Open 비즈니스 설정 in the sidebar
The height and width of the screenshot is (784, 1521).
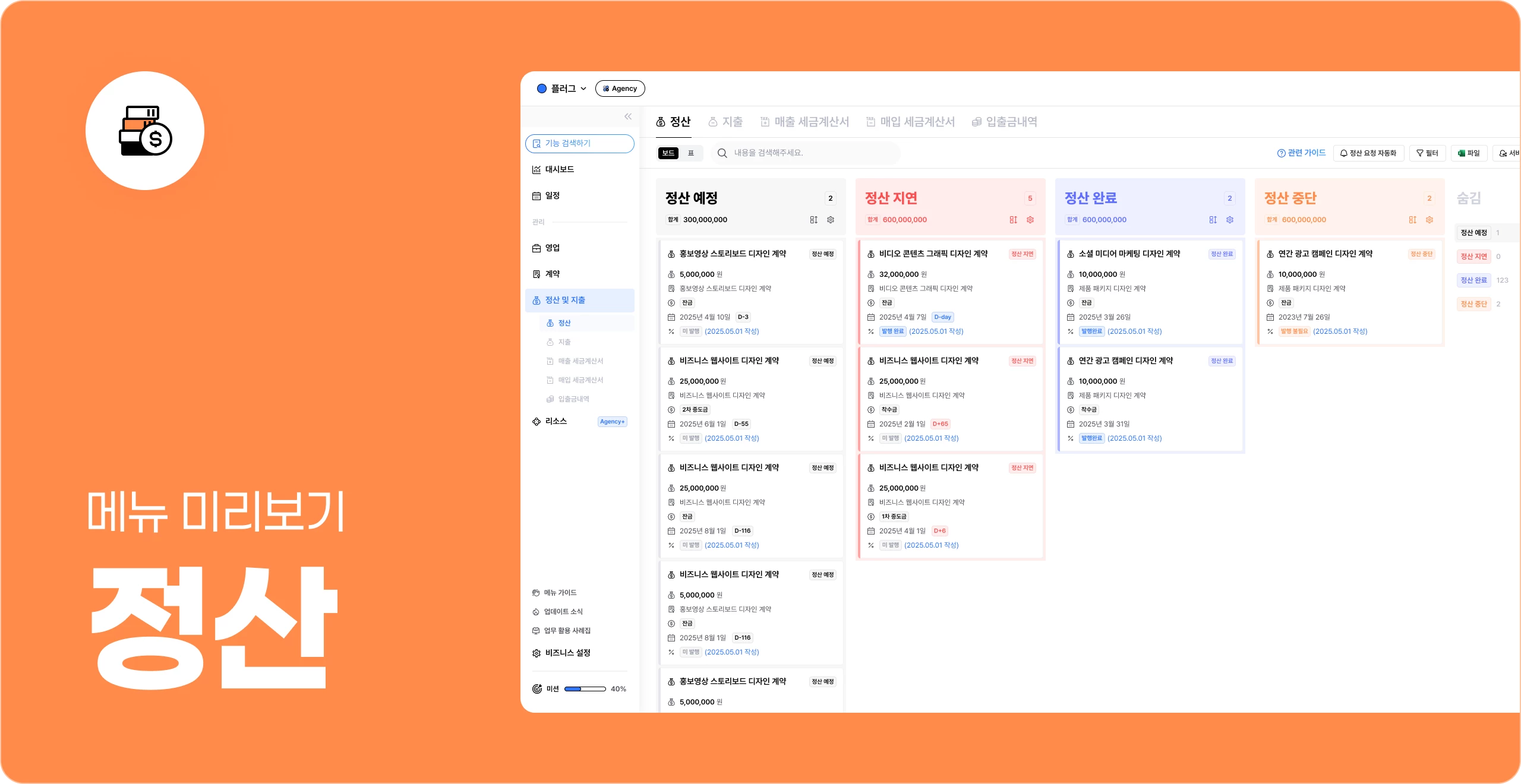point(567,653)
